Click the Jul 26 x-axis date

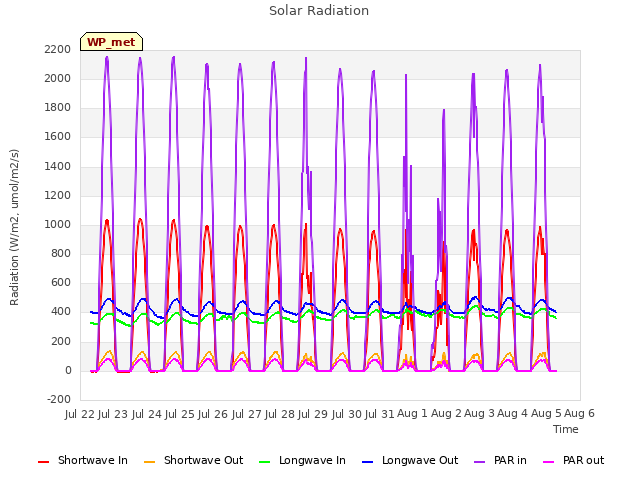(x=213, y=414)
